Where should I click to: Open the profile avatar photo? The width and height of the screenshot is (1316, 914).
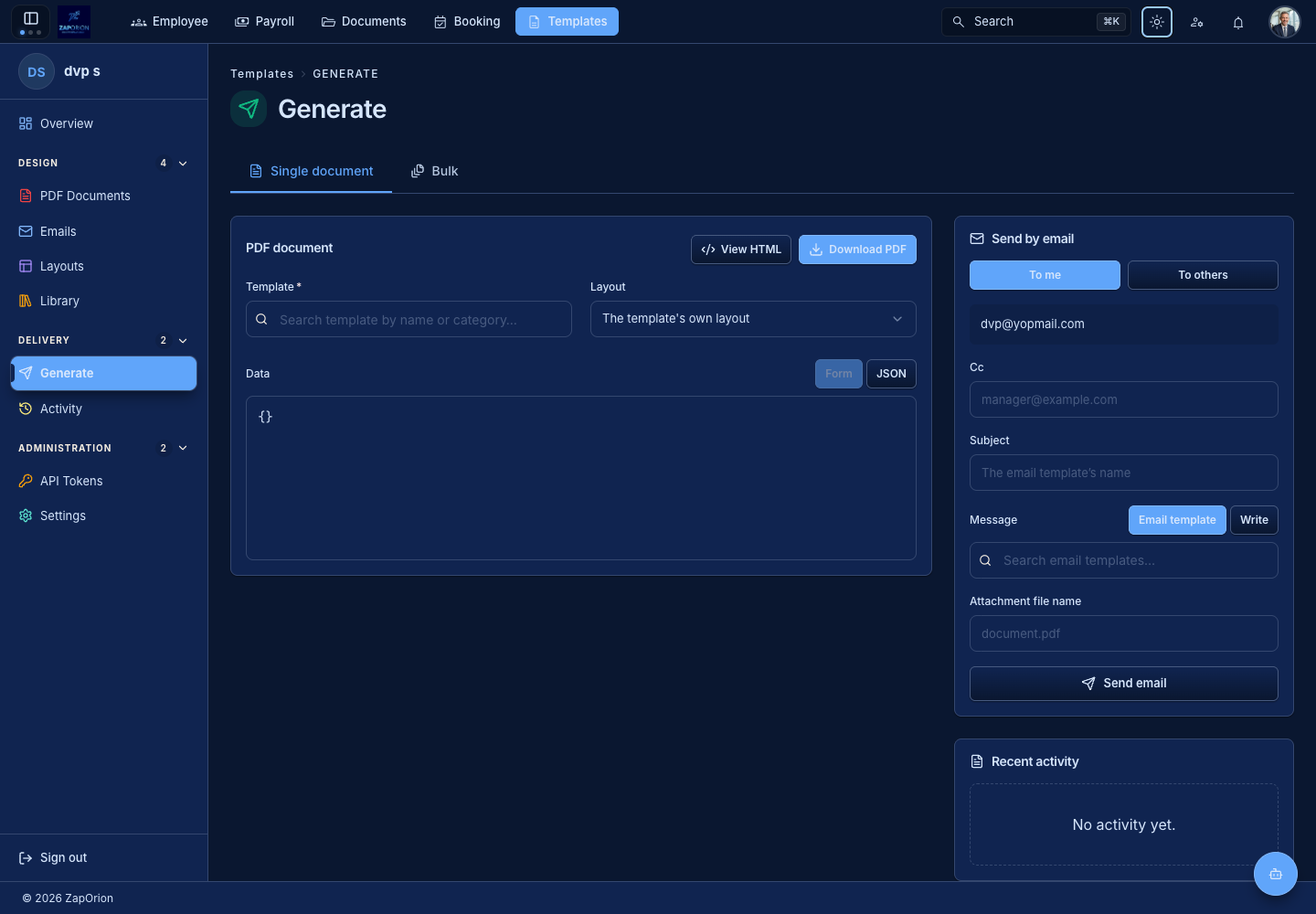tap(1285, 22)
